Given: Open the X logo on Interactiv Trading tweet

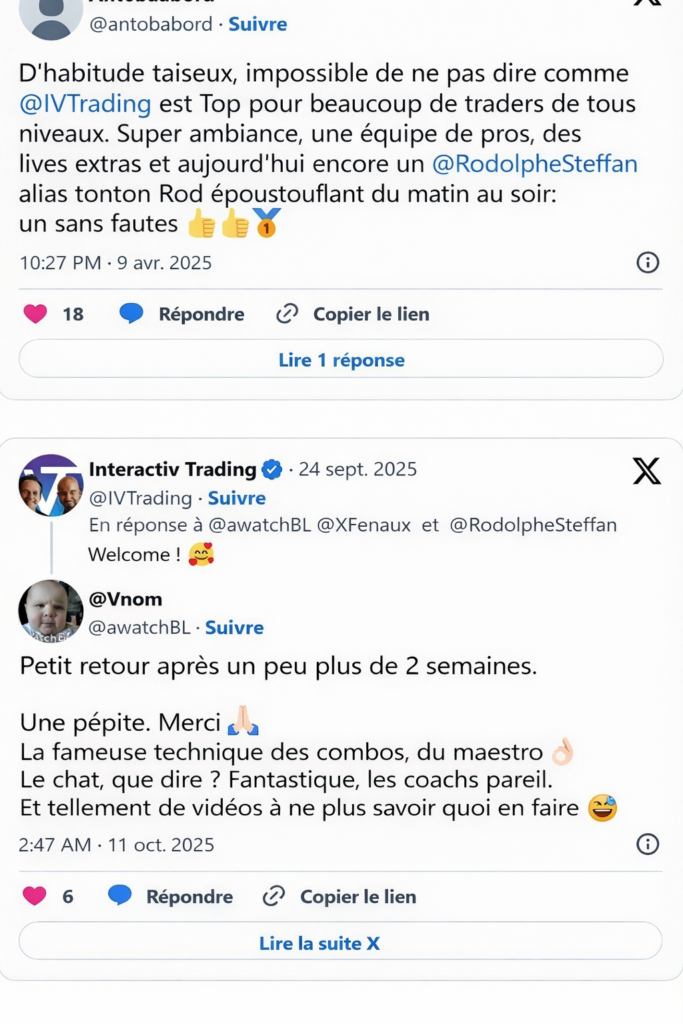Looking at the screenshot, I should tap(647, 471).
